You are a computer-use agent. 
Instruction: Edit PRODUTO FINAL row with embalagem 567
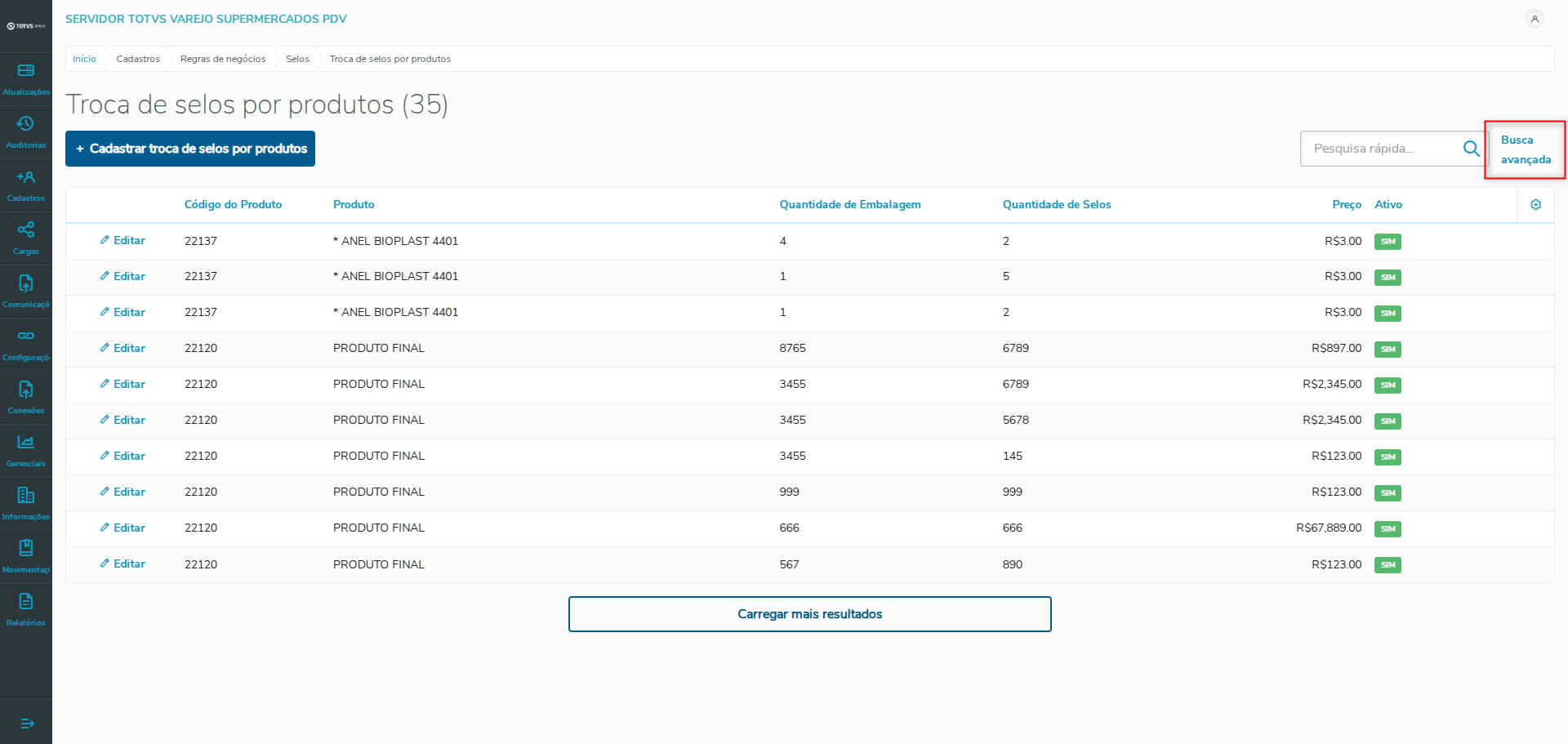122,564
